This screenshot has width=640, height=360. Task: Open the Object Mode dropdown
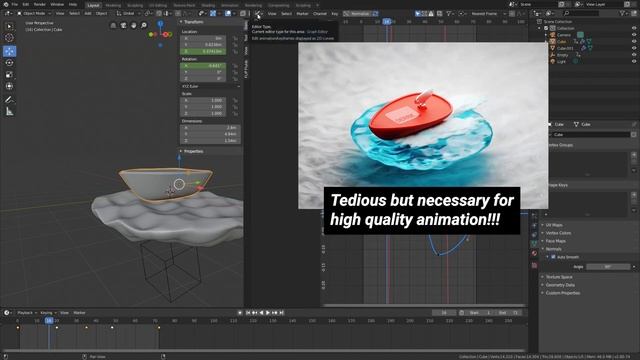pos(34,13)
